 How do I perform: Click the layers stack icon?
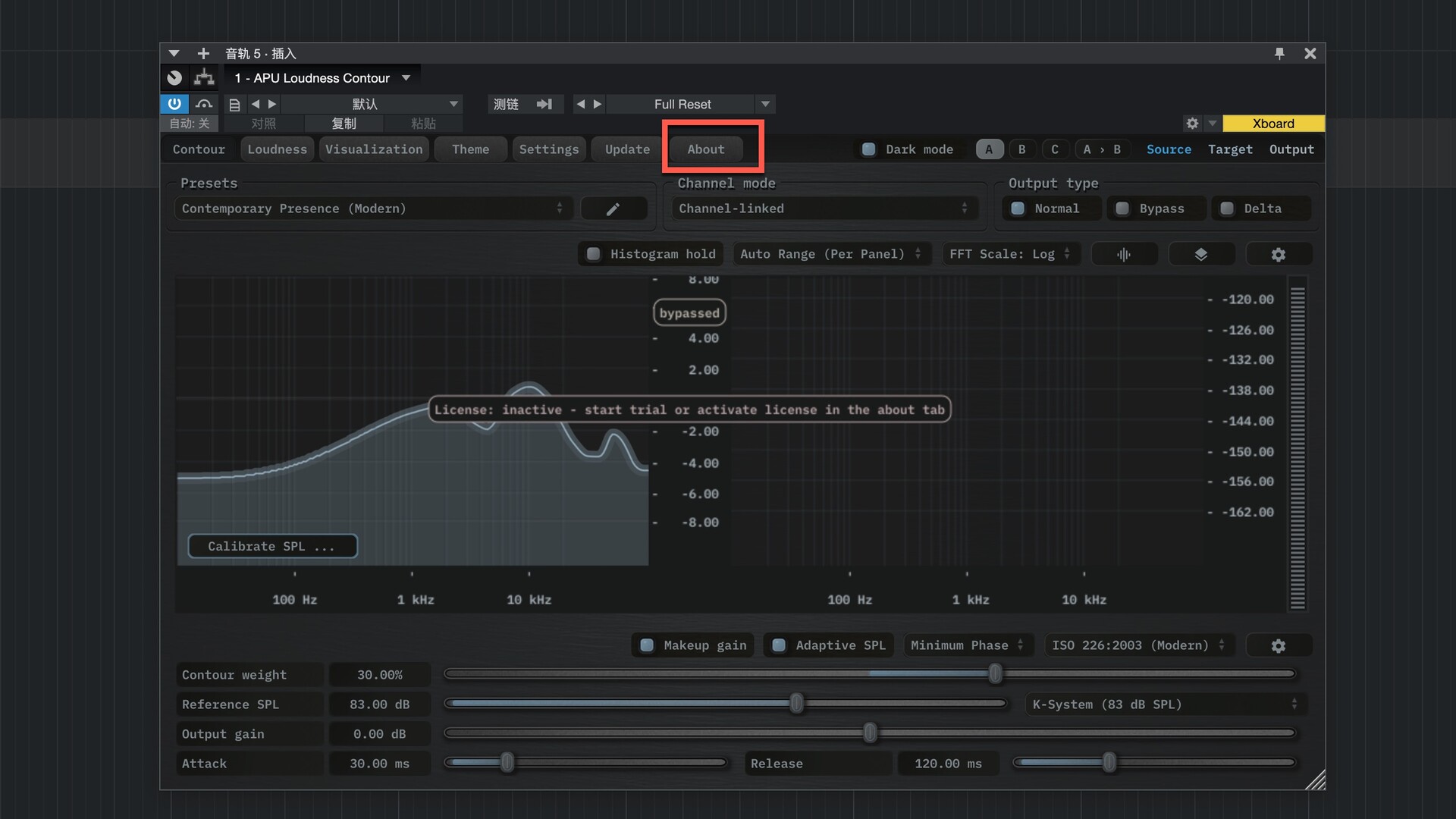tap(1201, 255)
